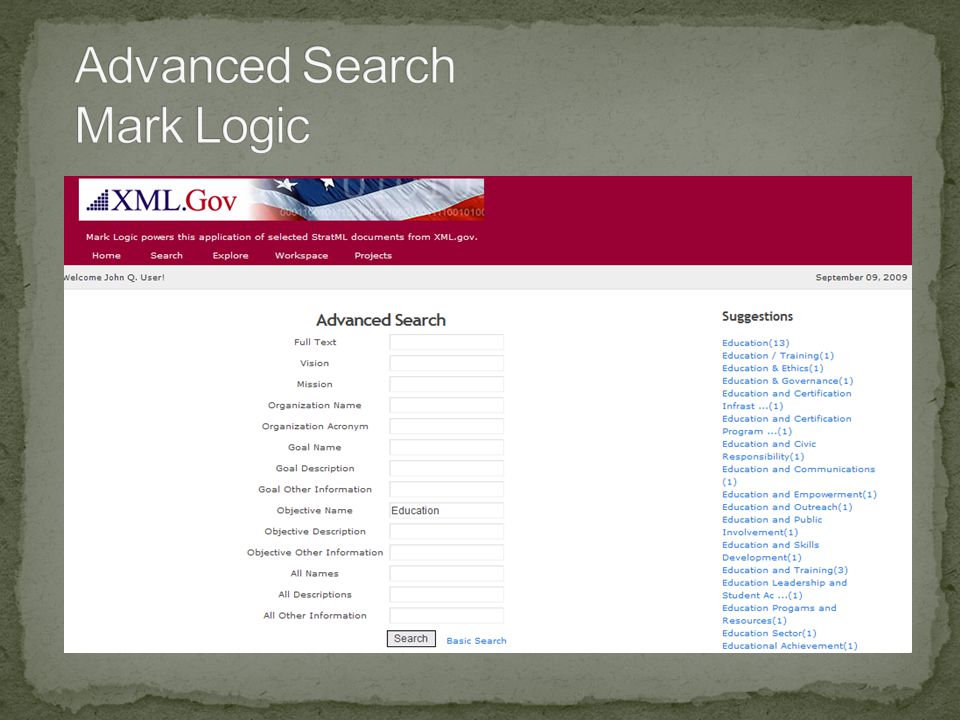The image size is (960, 720).
Task: Open the Projects menu item
Action: [373, 255]
